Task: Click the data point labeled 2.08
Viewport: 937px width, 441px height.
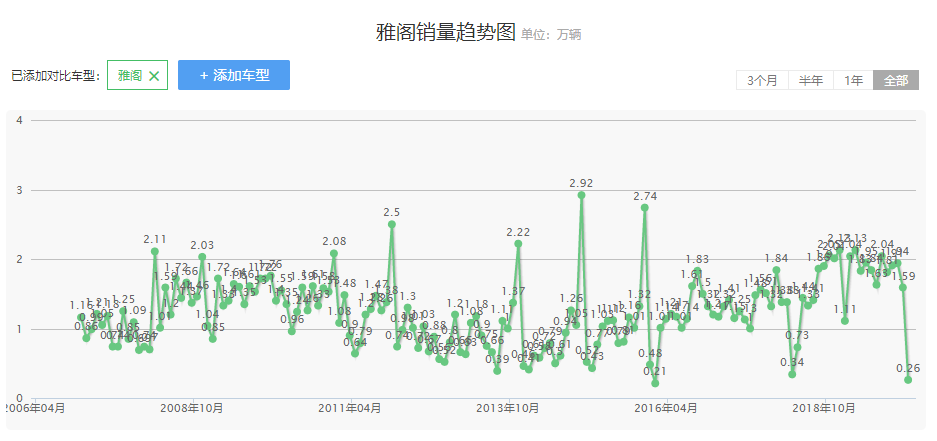Action: click(x=334, y=254)
